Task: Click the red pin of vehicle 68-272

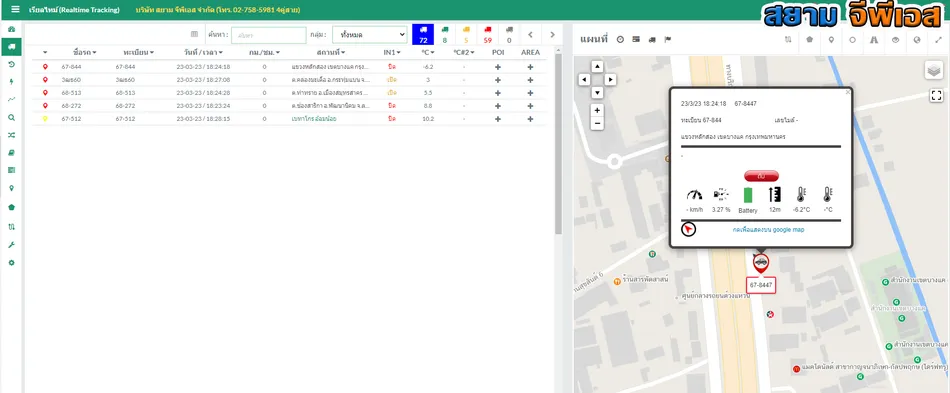Action: coord(45,105)
